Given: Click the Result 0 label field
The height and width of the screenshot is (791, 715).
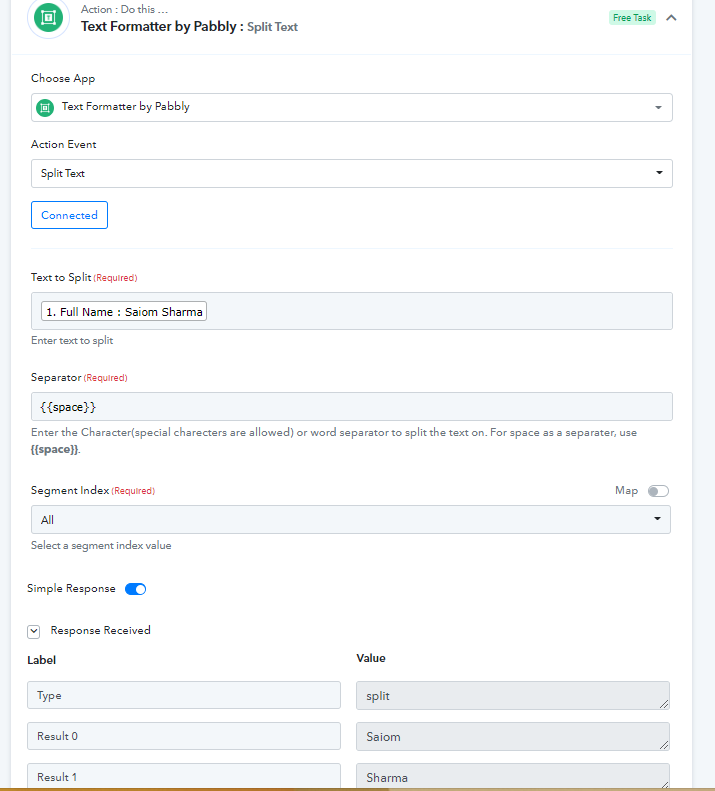Looking at the screenshot, I should [x=184, y=736].
